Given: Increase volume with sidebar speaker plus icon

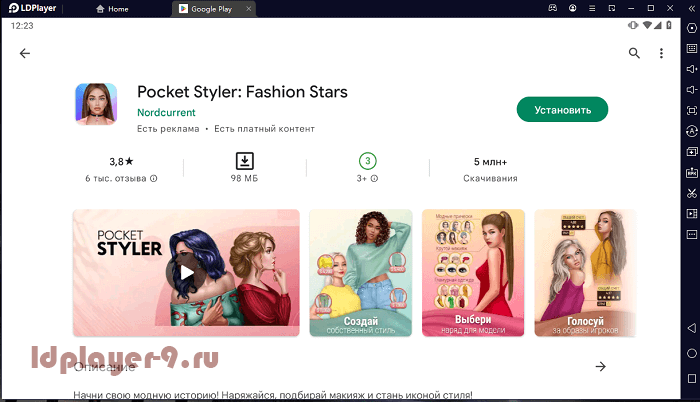Looking at the screenshot, I should pos(692,69).
